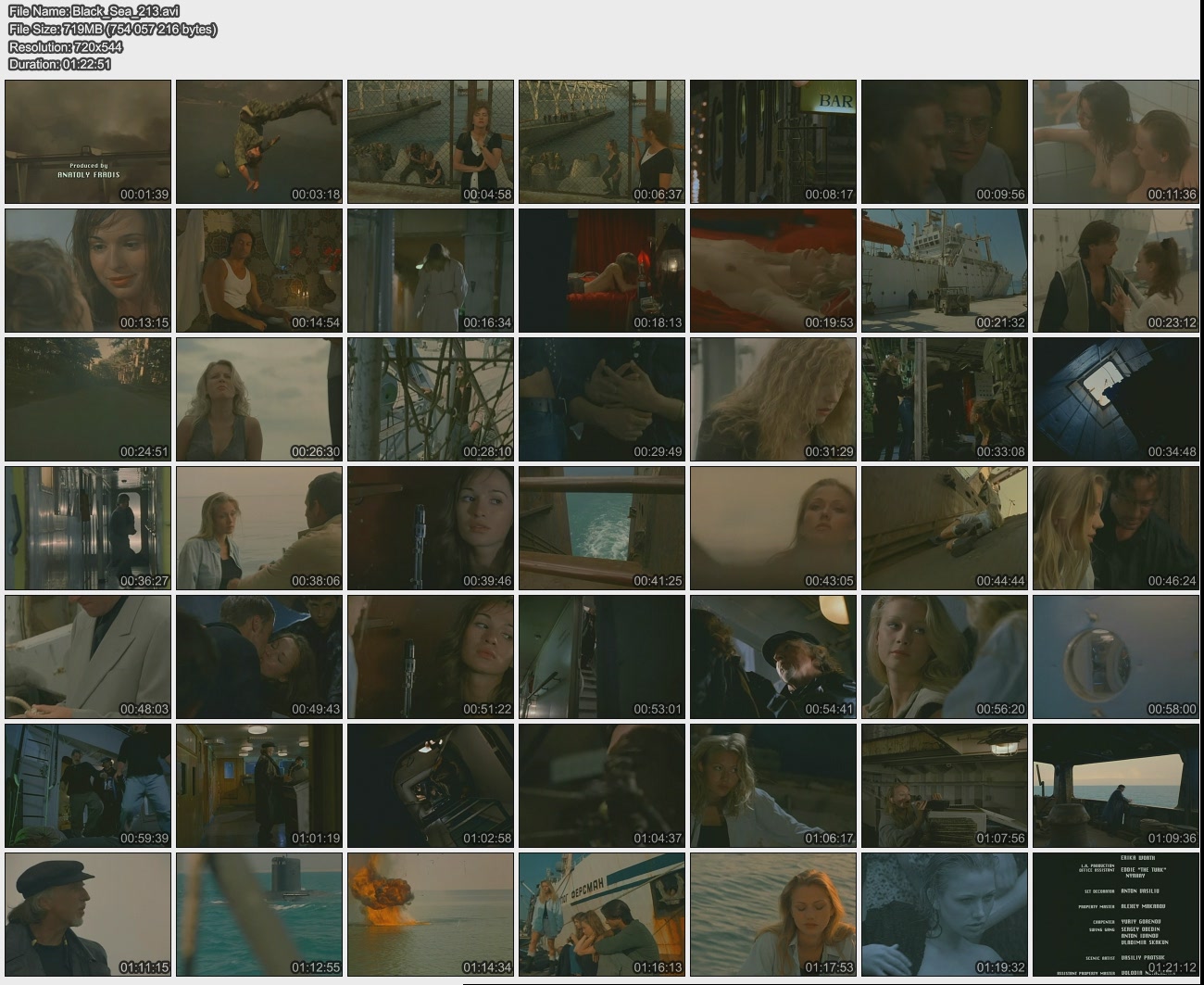Select the dark forest road thumbnail at 00:24:51
The height and width of the screenshot is (985, 1204).
(x=88, y=399)
